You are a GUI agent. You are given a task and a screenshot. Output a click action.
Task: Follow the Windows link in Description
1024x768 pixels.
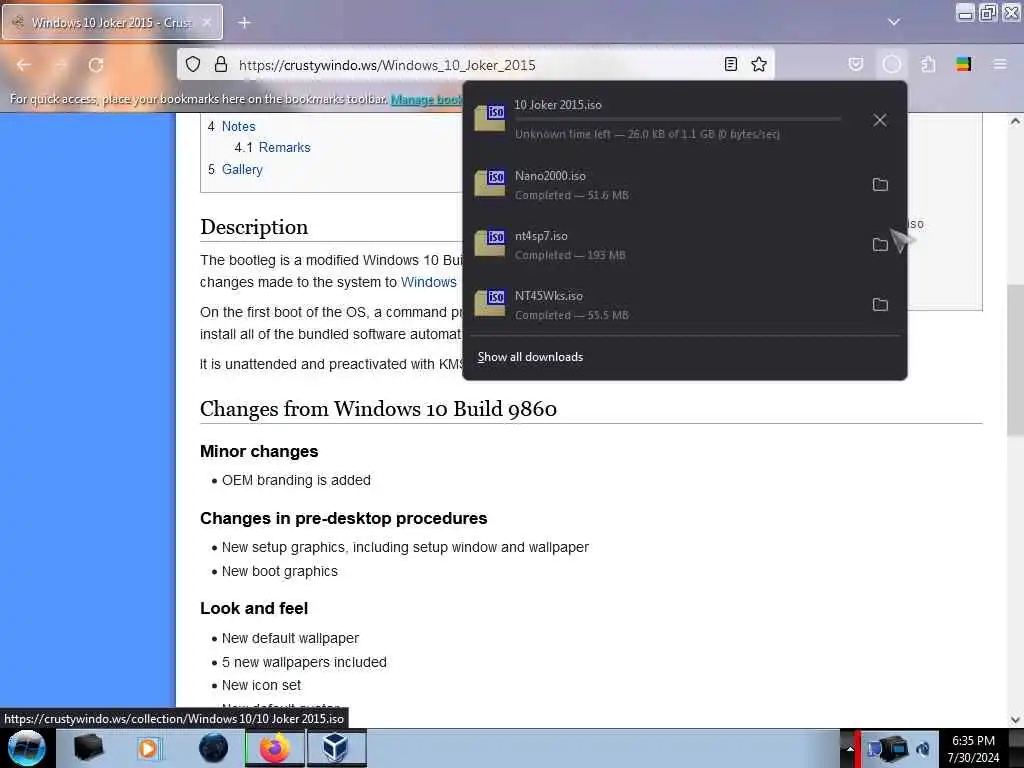point(428,282)
